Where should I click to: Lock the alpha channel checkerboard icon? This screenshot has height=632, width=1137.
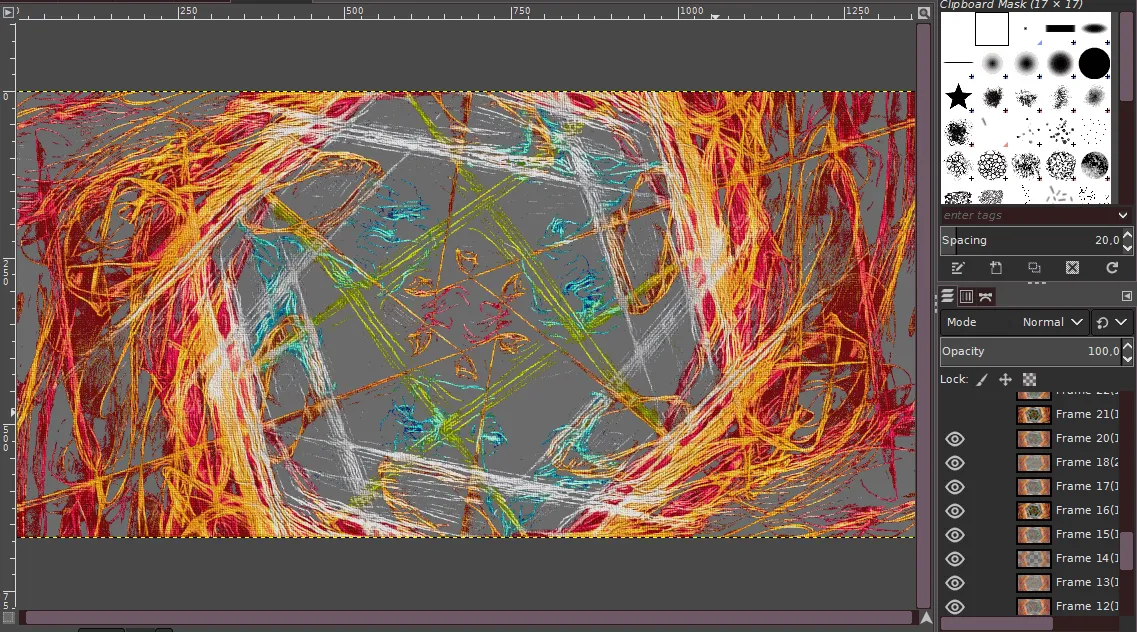(1029, 379)
